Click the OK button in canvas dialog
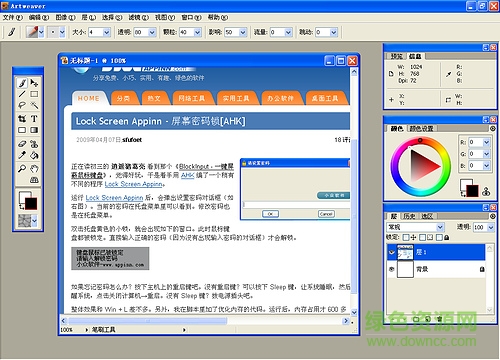Viewport: 500px width, 360px height. [x=270, y=214]
